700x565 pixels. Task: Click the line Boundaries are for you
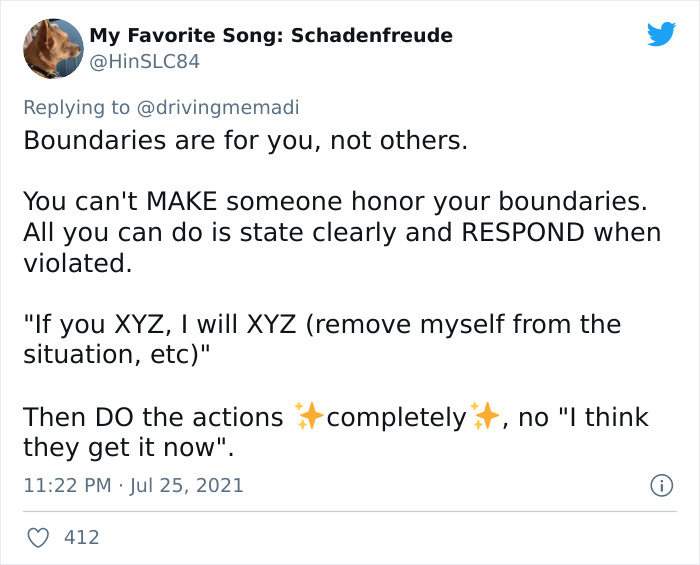coord(246,141)
